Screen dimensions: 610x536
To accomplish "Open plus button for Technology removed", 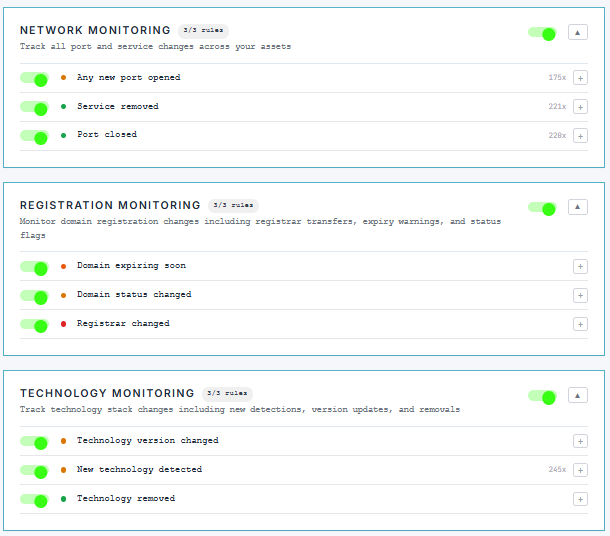I will 580,499.
